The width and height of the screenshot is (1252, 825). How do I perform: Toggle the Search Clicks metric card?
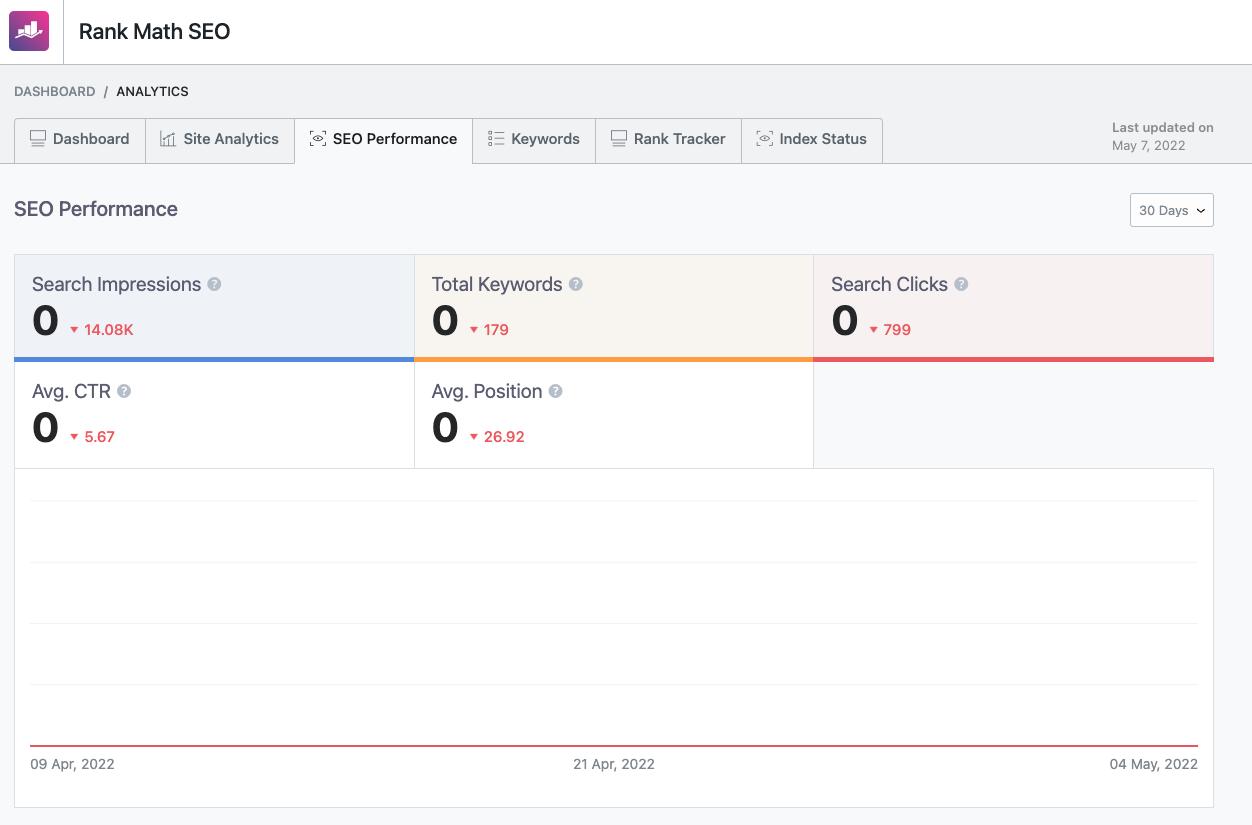[x=1013, y=307]
